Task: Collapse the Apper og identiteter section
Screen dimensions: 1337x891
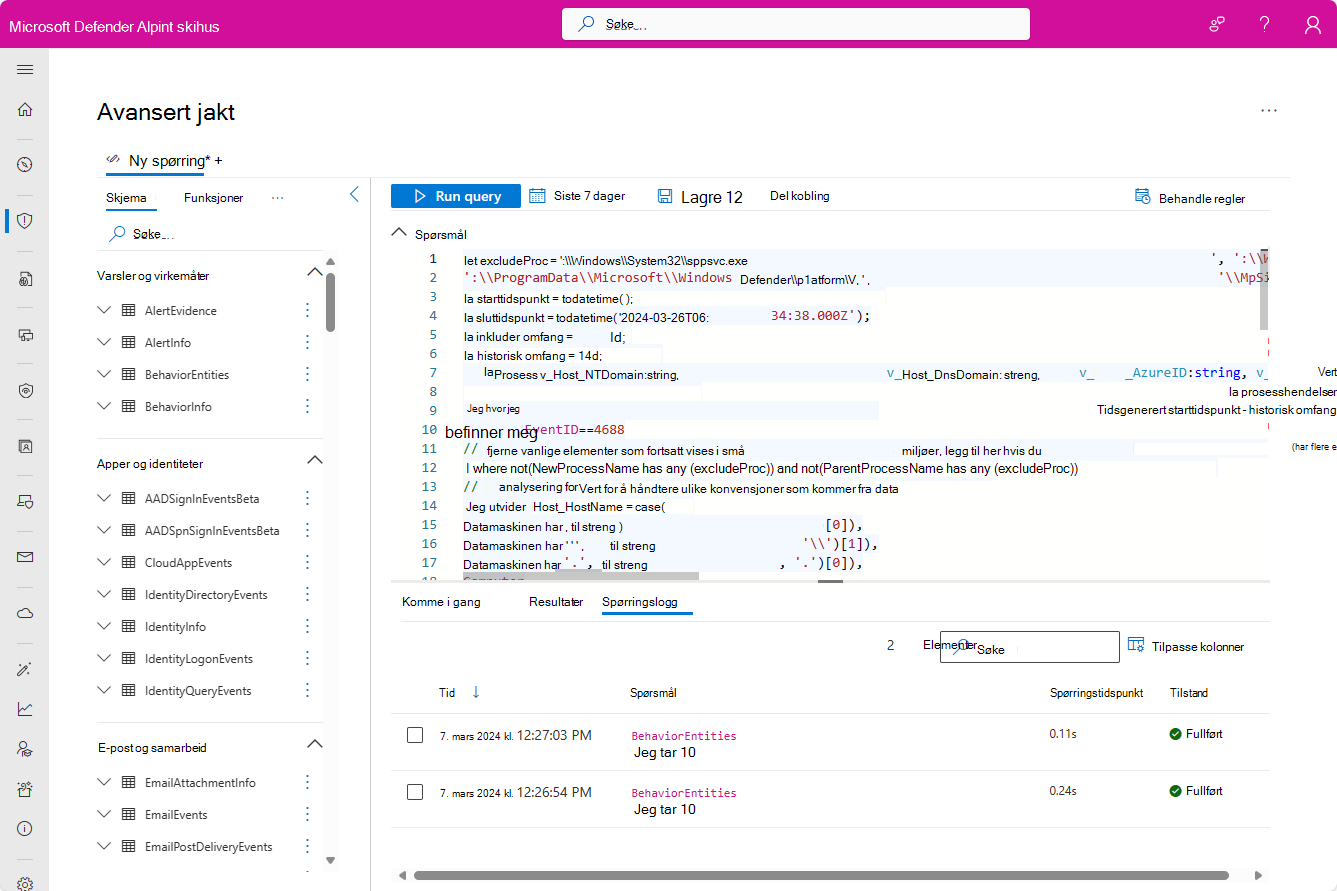Action: [x=314, y=461]
